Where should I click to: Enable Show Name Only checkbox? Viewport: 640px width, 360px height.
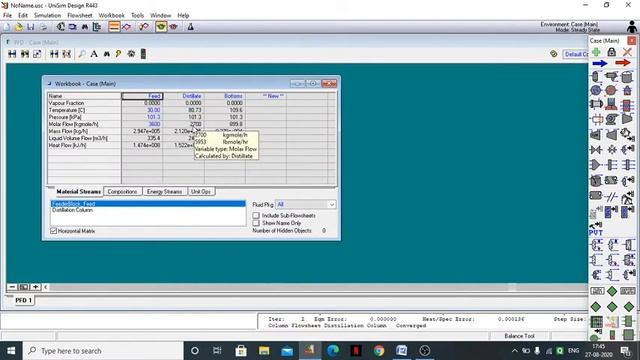(x=256, y=223)
